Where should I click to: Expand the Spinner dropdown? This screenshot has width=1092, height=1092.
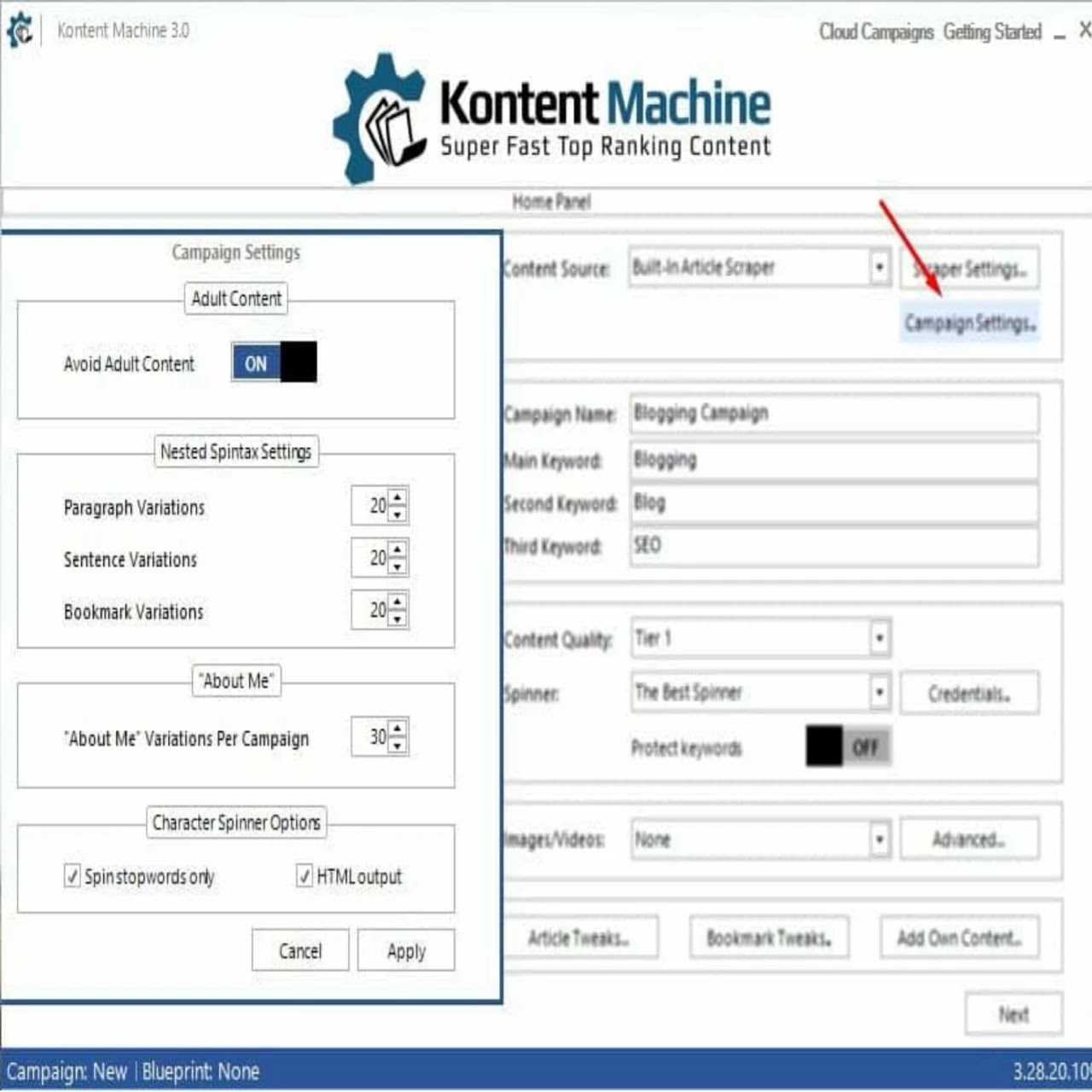coord(879,692)
